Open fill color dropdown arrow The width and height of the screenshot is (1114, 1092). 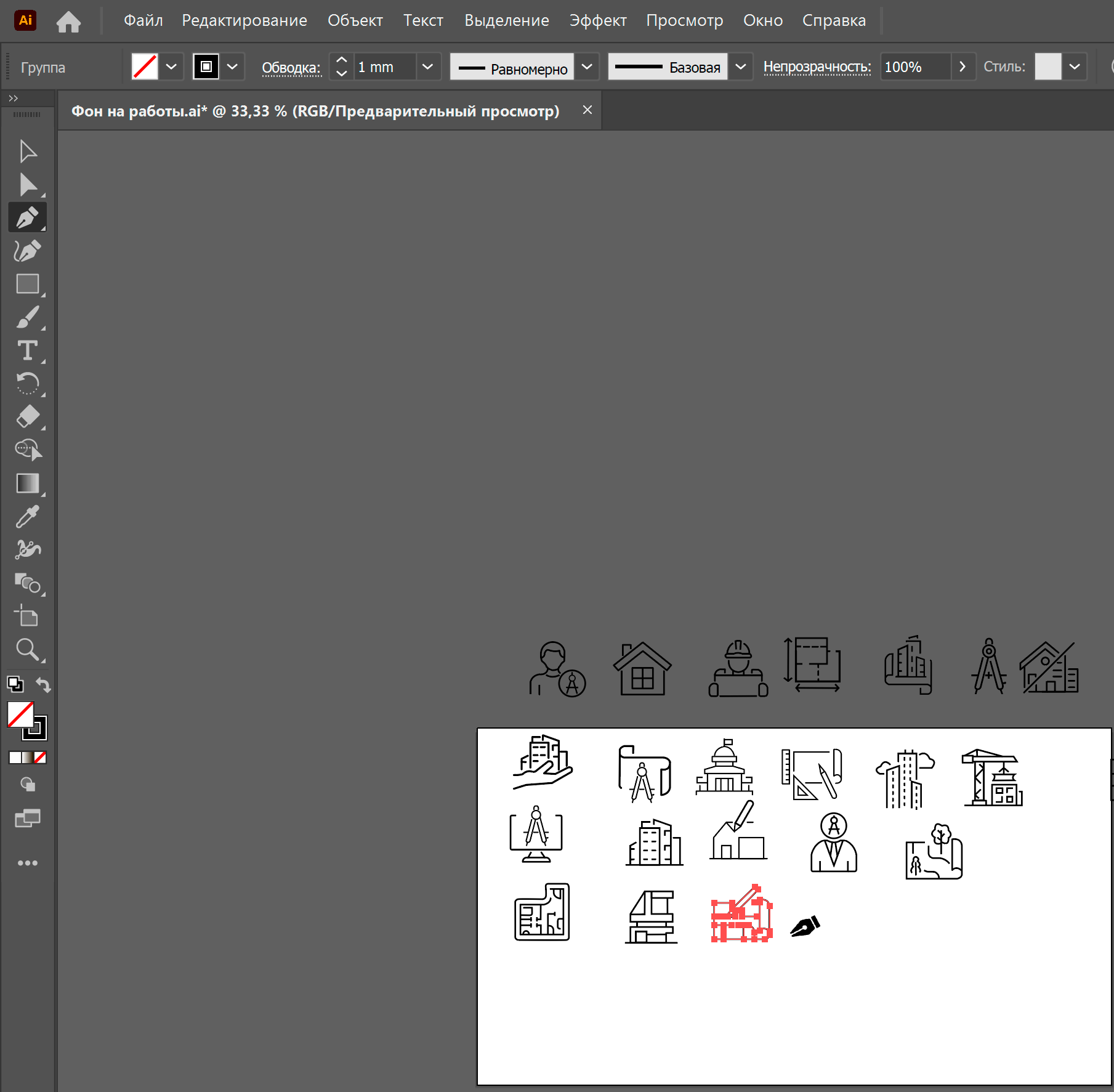point(171,67)
